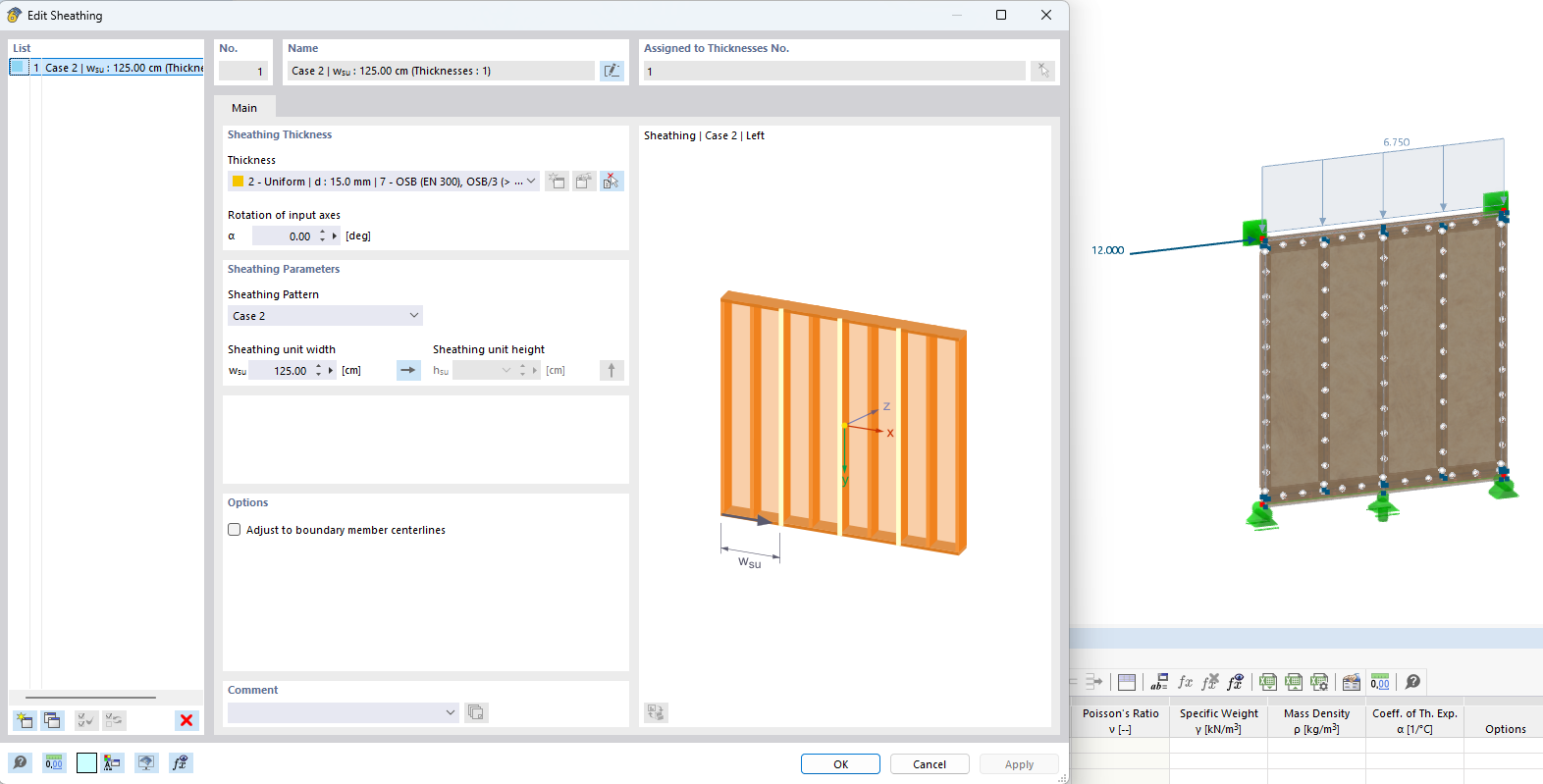The image size is (1543, 784).
Task: Click the Invert selection icon under the list
Action: coord(114,720)
